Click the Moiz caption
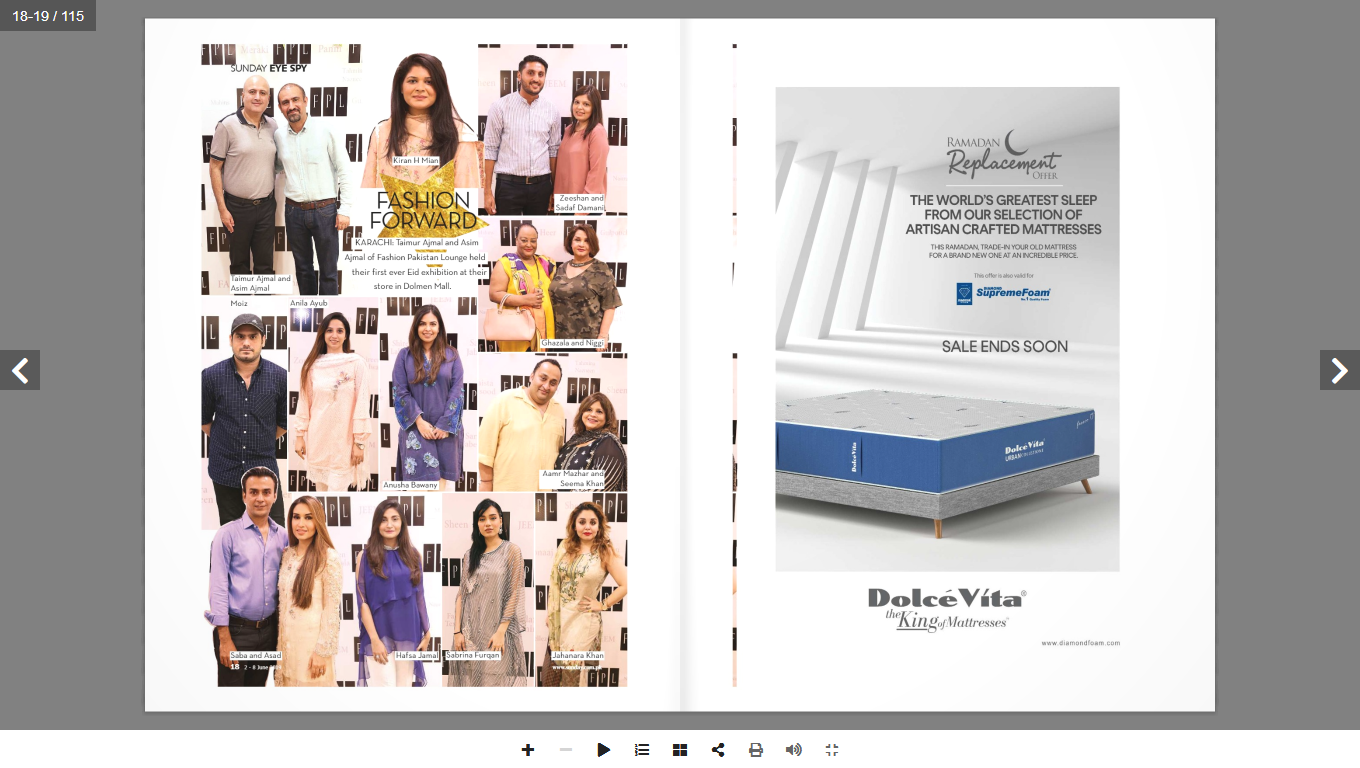 (x=239, y=303)
